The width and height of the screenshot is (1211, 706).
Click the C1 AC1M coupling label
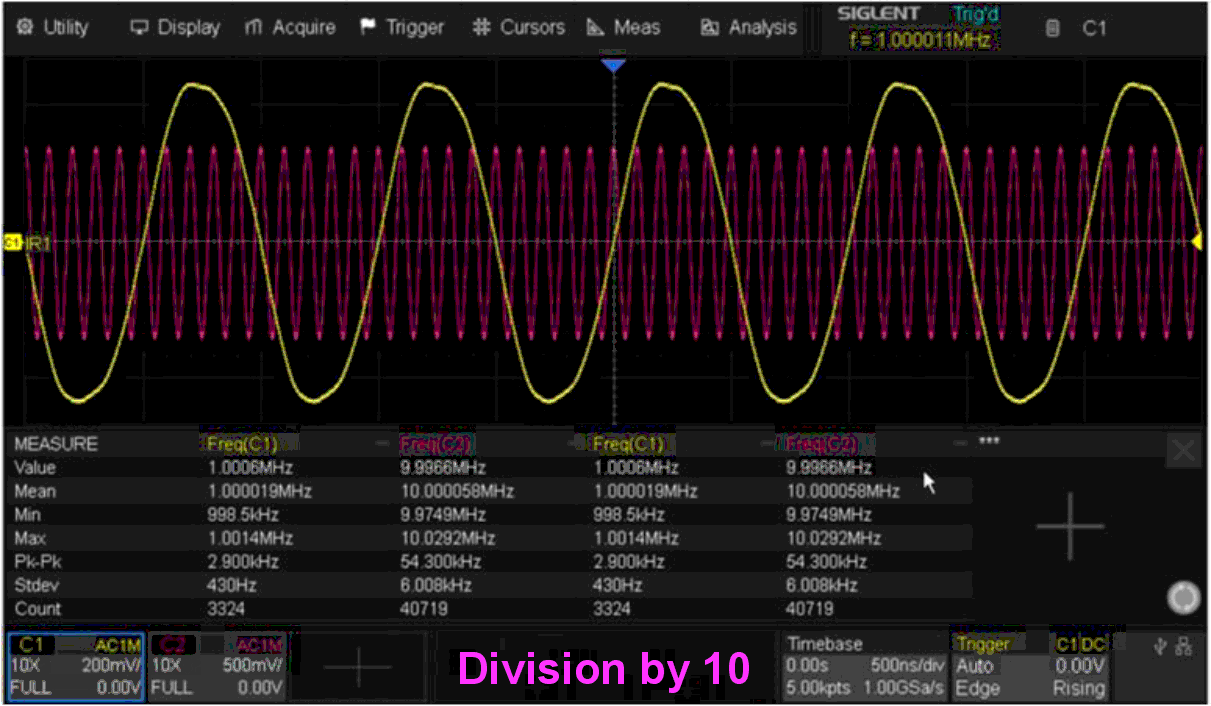pyautogui.click(x=118, y=645)
